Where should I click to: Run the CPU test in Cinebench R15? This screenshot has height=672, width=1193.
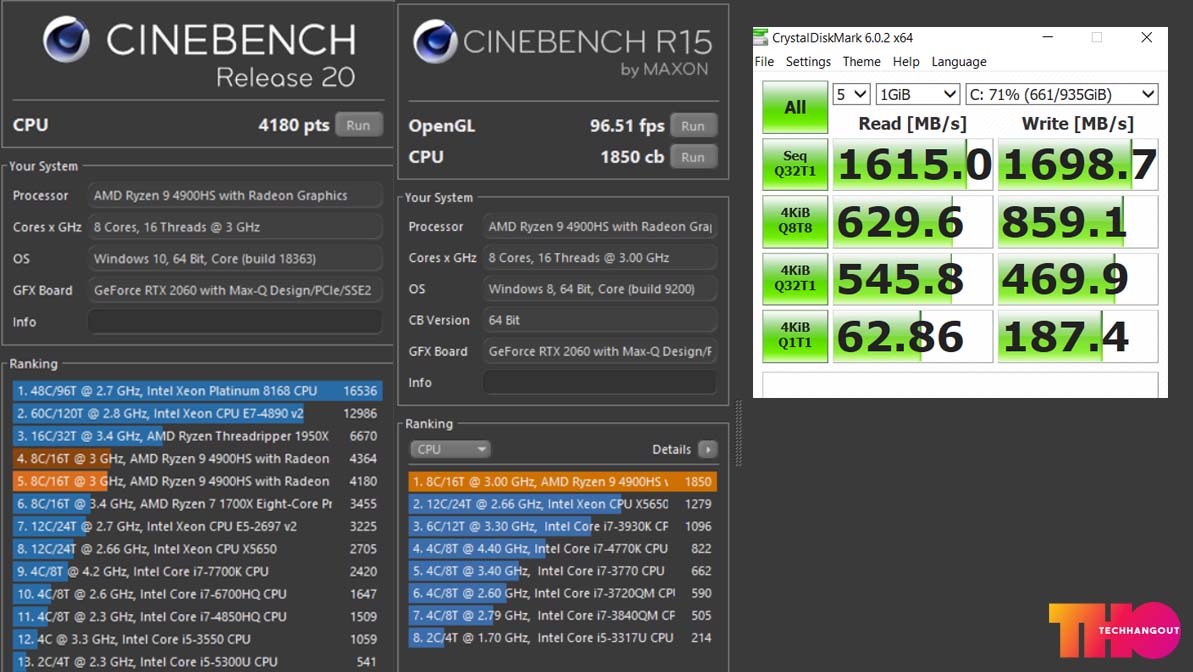[x=692, y=158]
